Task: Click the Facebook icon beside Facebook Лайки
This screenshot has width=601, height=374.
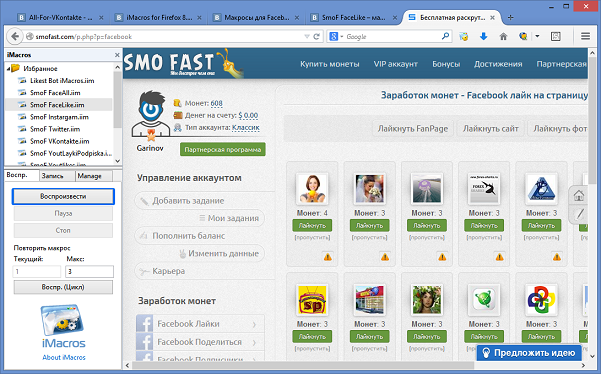Action: point(145,323)
